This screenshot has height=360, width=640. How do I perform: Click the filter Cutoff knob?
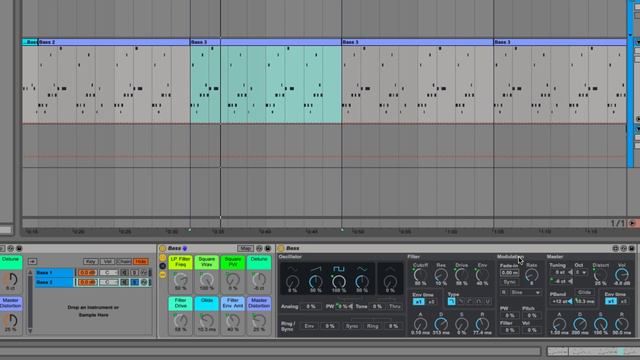[420, 275]
